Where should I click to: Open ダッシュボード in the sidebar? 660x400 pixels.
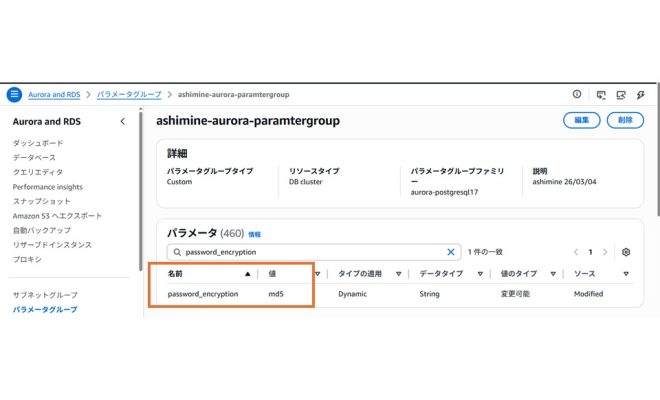point(38,143)
